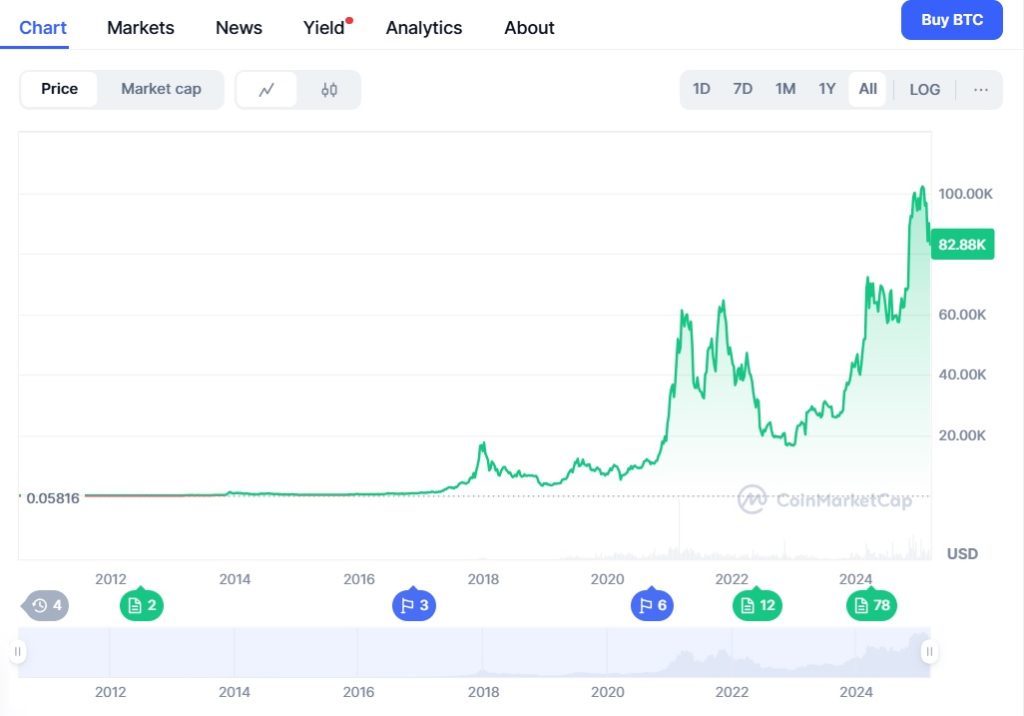Click the blue flag marker labeled 6
The image size is (1024, 716).
coord(652,605)
